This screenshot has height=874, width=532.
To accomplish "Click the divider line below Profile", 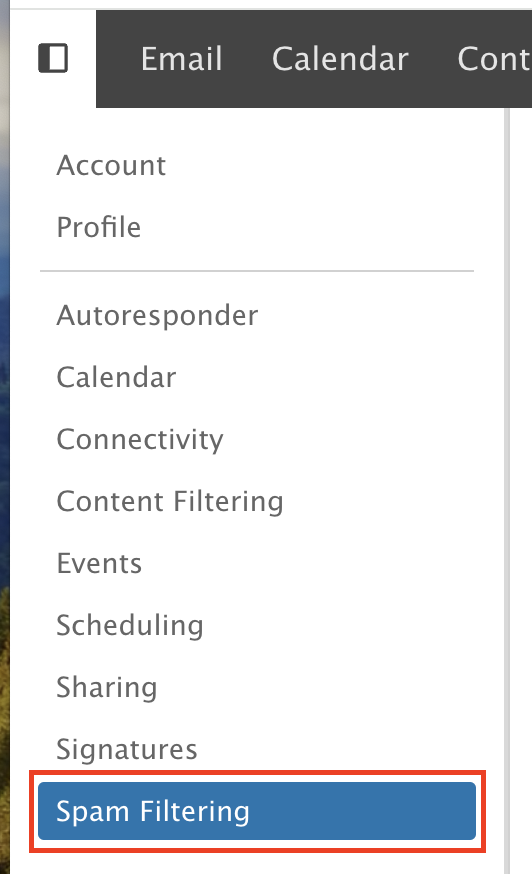I will [x=257, y=271].
